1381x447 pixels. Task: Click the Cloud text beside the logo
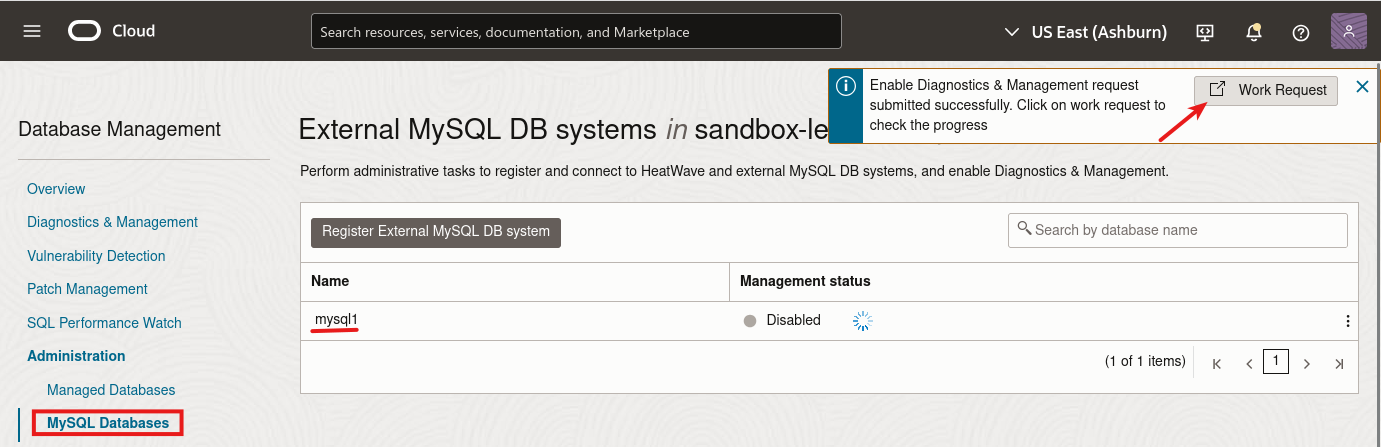[x=133, y=31]
